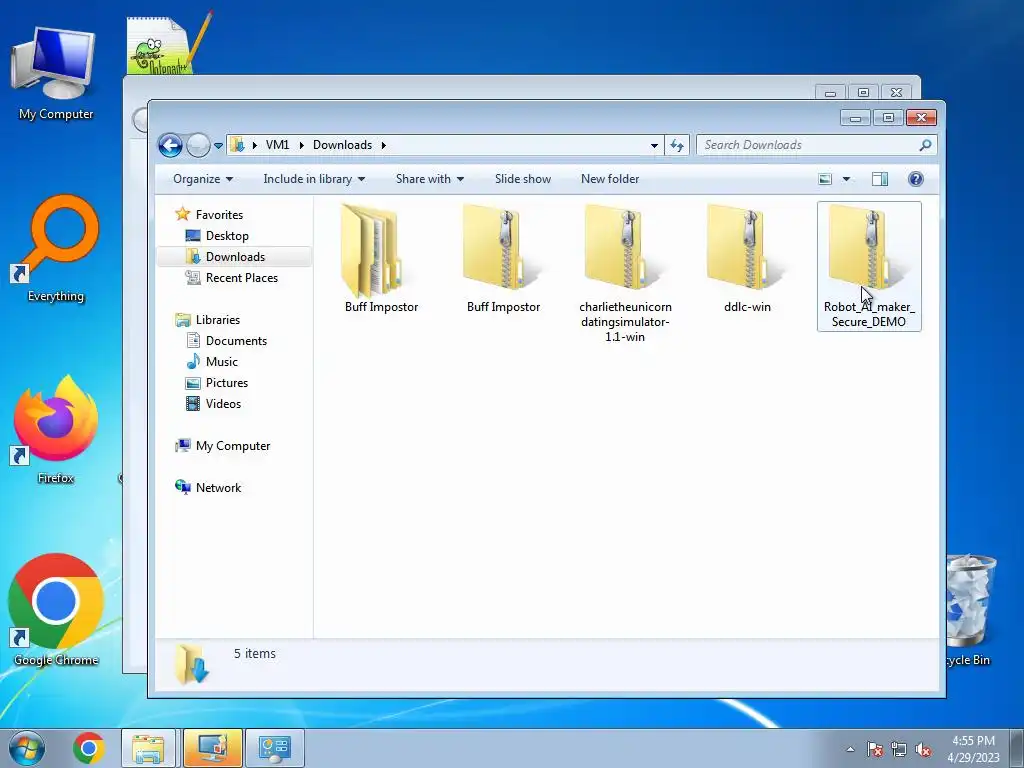This screenshot has height=768, width=1024.
Task: Open the Videos library
Action: click(223, 404)
